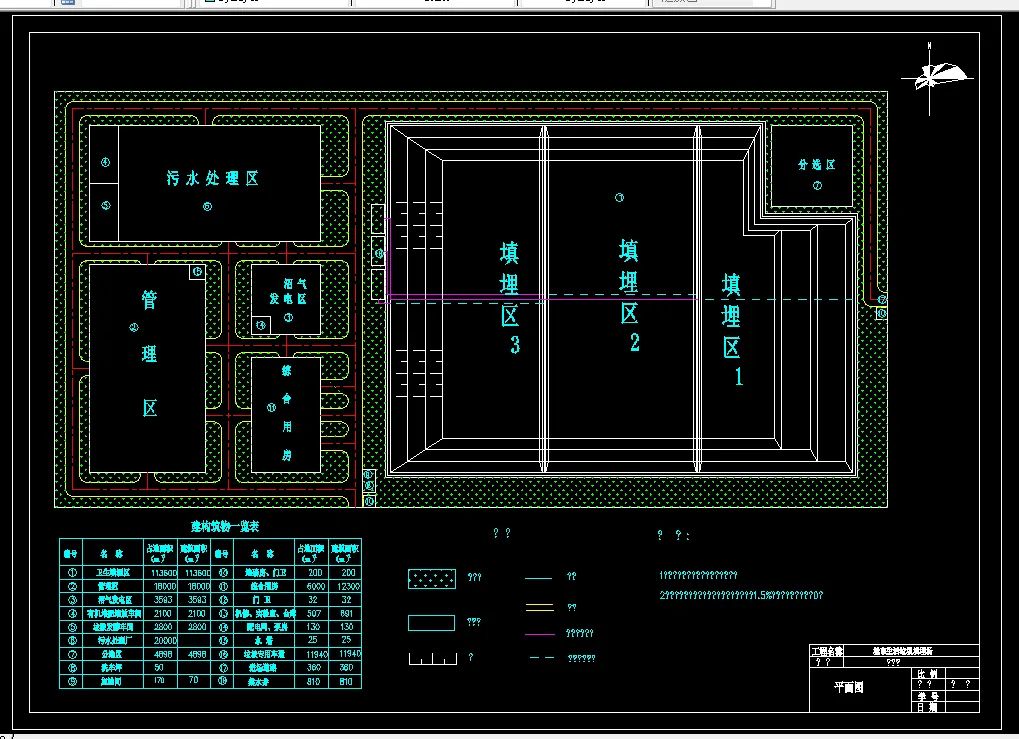This screenshot has height=739, width=1019.
Task: Select the 污水处理区 label in the drawing
Action: (x=213, y=178)
